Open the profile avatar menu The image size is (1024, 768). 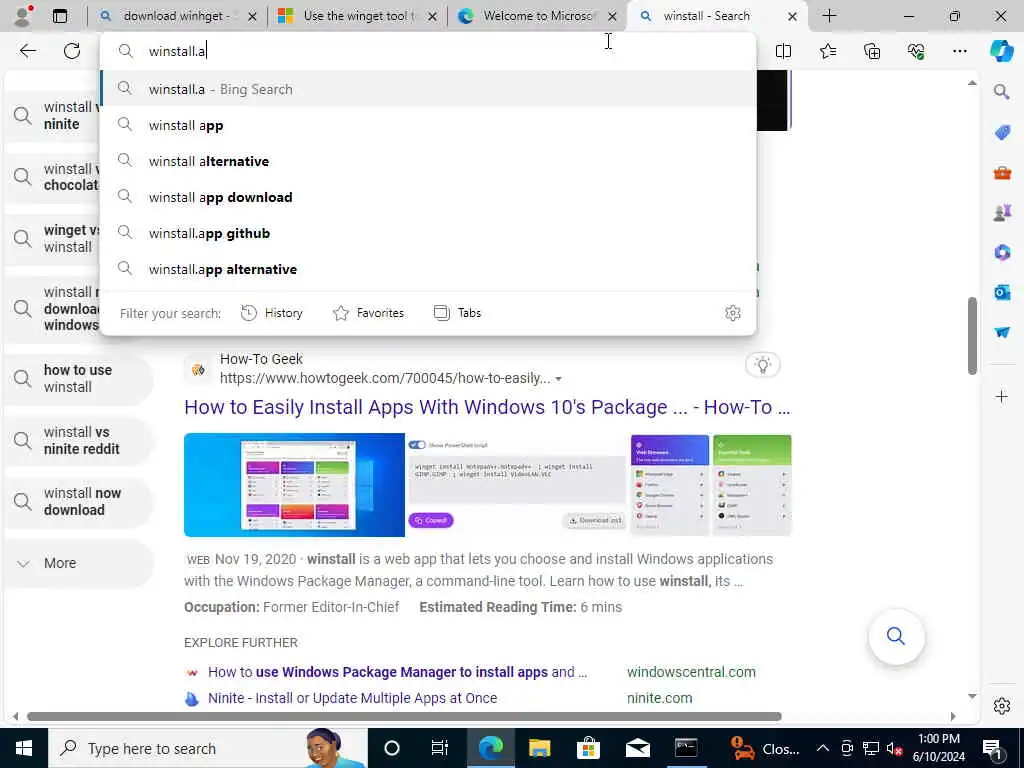click(x=23, y=16)
